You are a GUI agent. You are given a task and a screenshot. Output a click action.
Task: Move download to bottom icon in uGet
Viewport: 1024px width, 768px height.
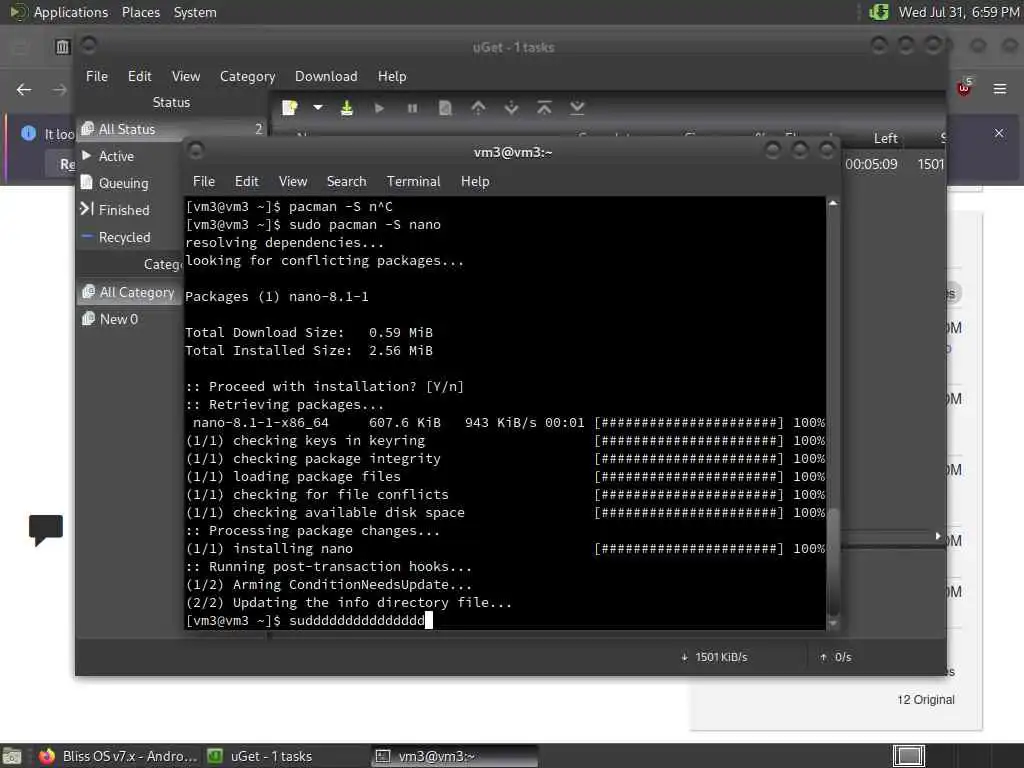pos(577,108)
